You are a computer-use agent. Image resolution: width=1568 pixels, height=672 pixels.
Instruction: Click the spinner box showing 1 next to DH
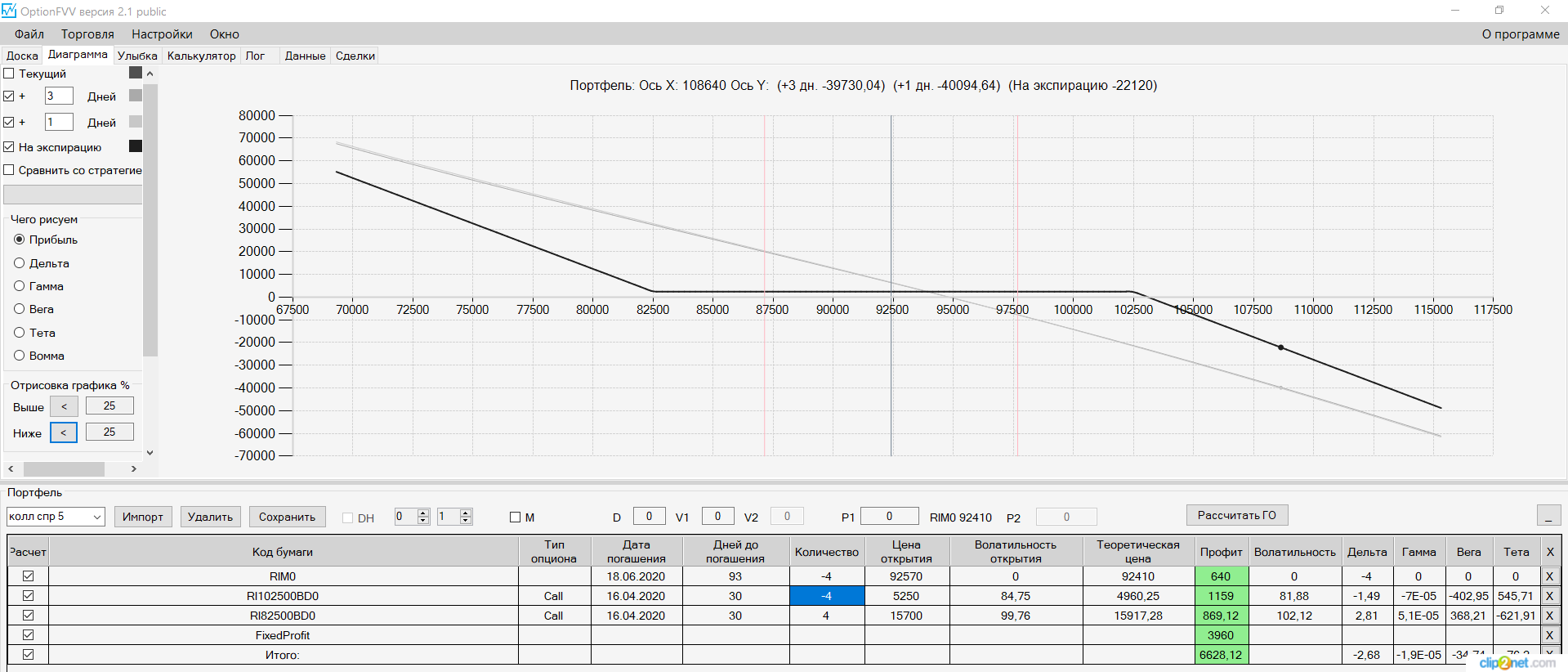454,517
